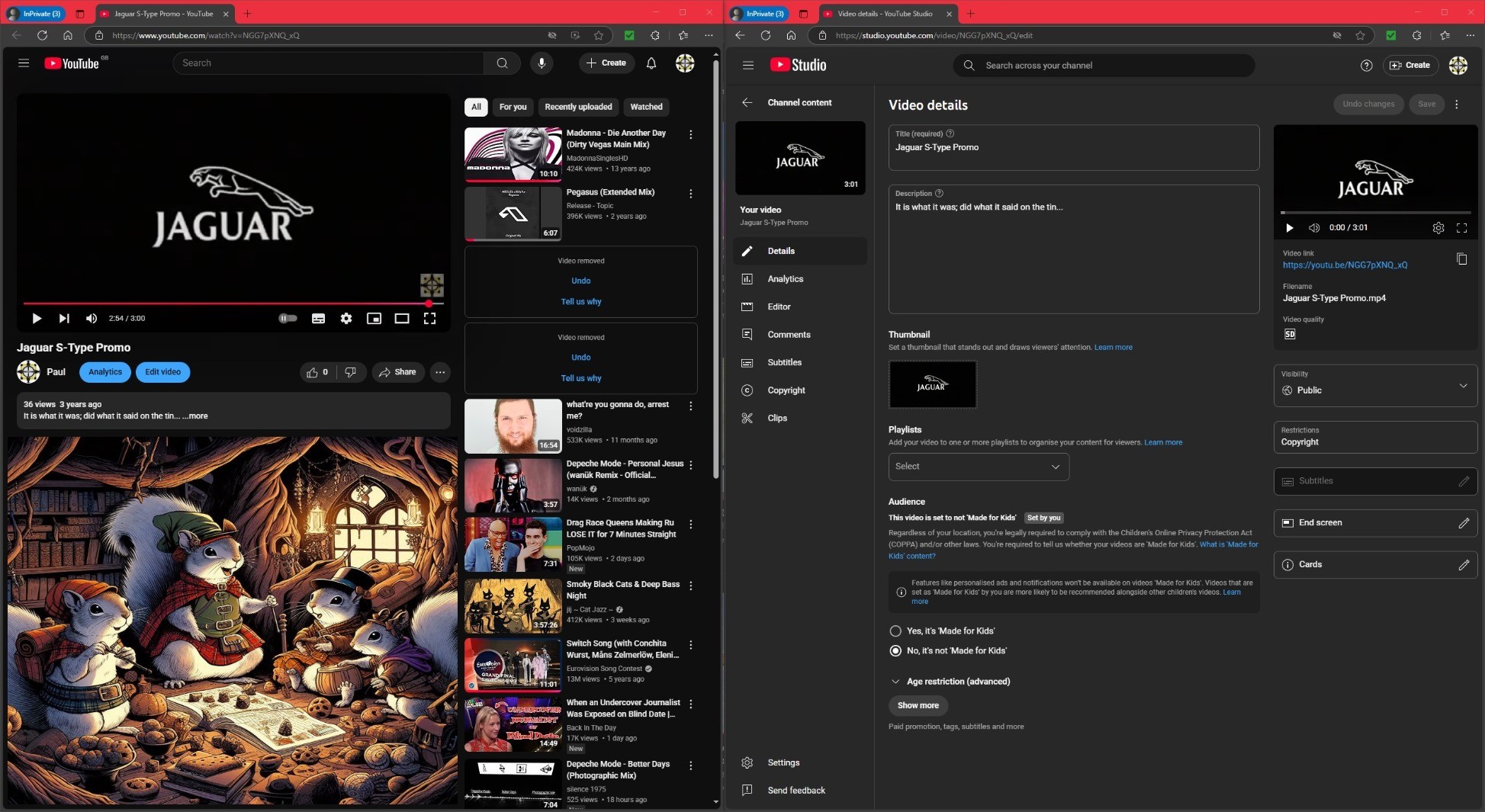Like the Jaguar S-Type Promo video
1485x812 pixels.
(x=317, y=372)
